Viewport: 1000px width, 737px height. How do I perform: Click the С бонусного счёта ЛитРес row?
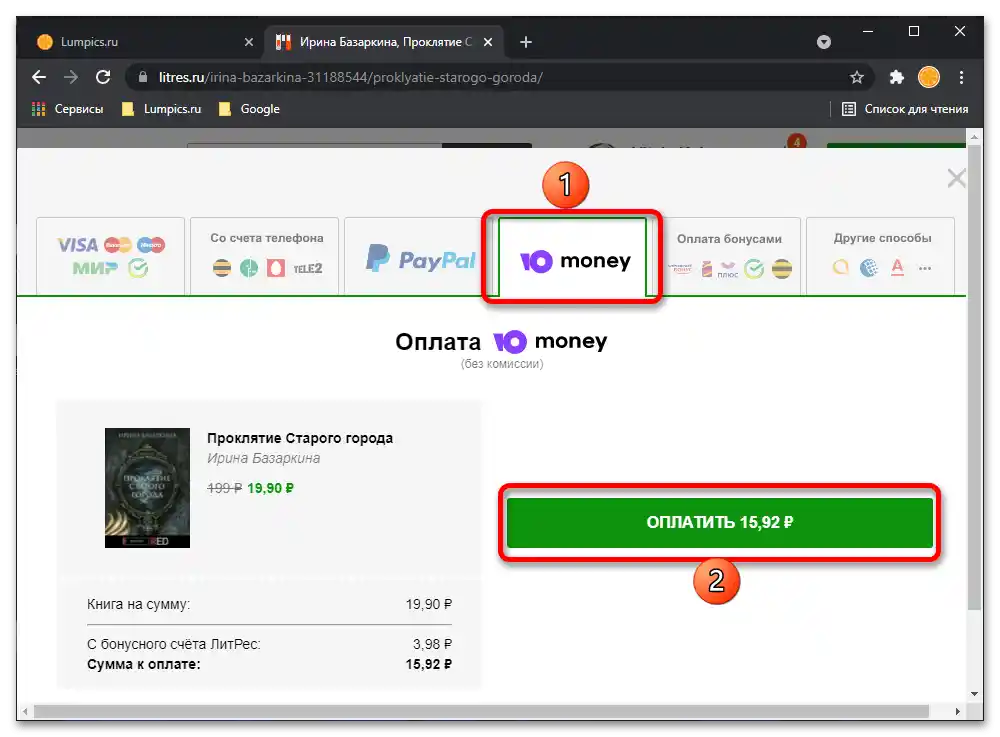pos(269,645)
